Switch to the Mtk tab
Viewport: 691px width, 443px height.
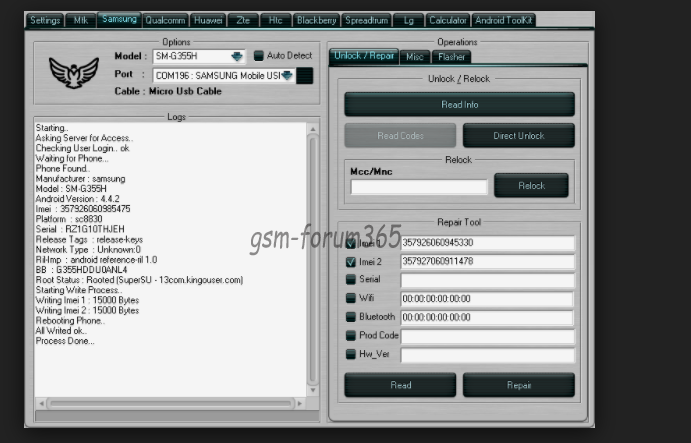coord(81,20)
